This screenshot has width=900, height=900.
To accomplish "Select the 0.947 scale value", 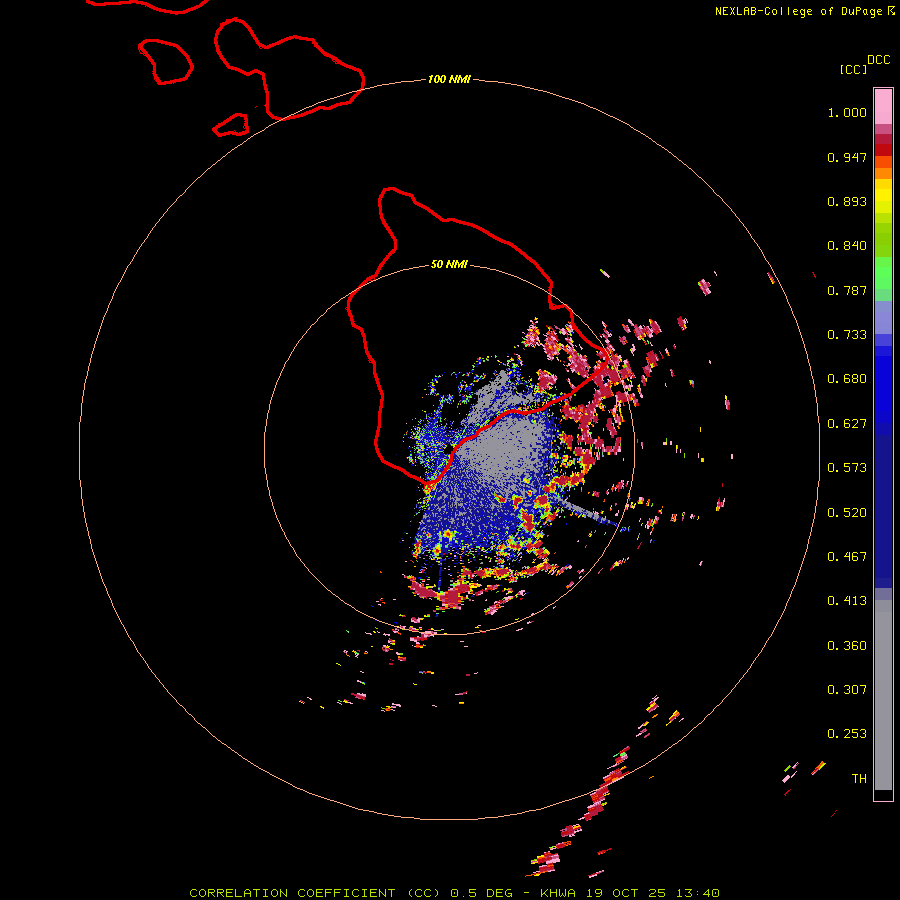I will click(x=847, y=158).
